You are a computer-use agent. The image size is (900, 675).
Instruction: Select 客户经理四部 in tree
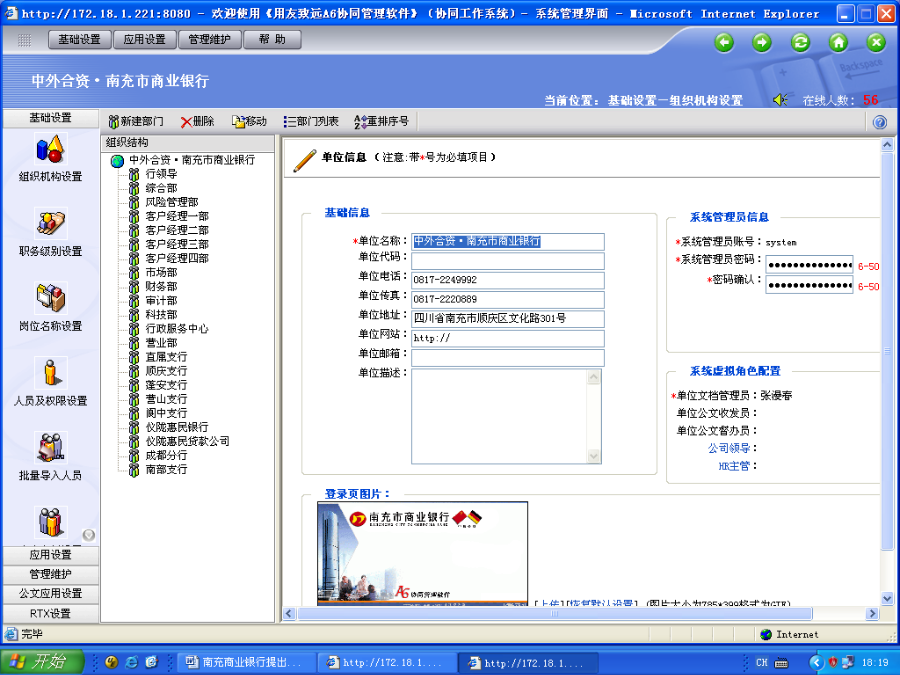coord(177,258)
